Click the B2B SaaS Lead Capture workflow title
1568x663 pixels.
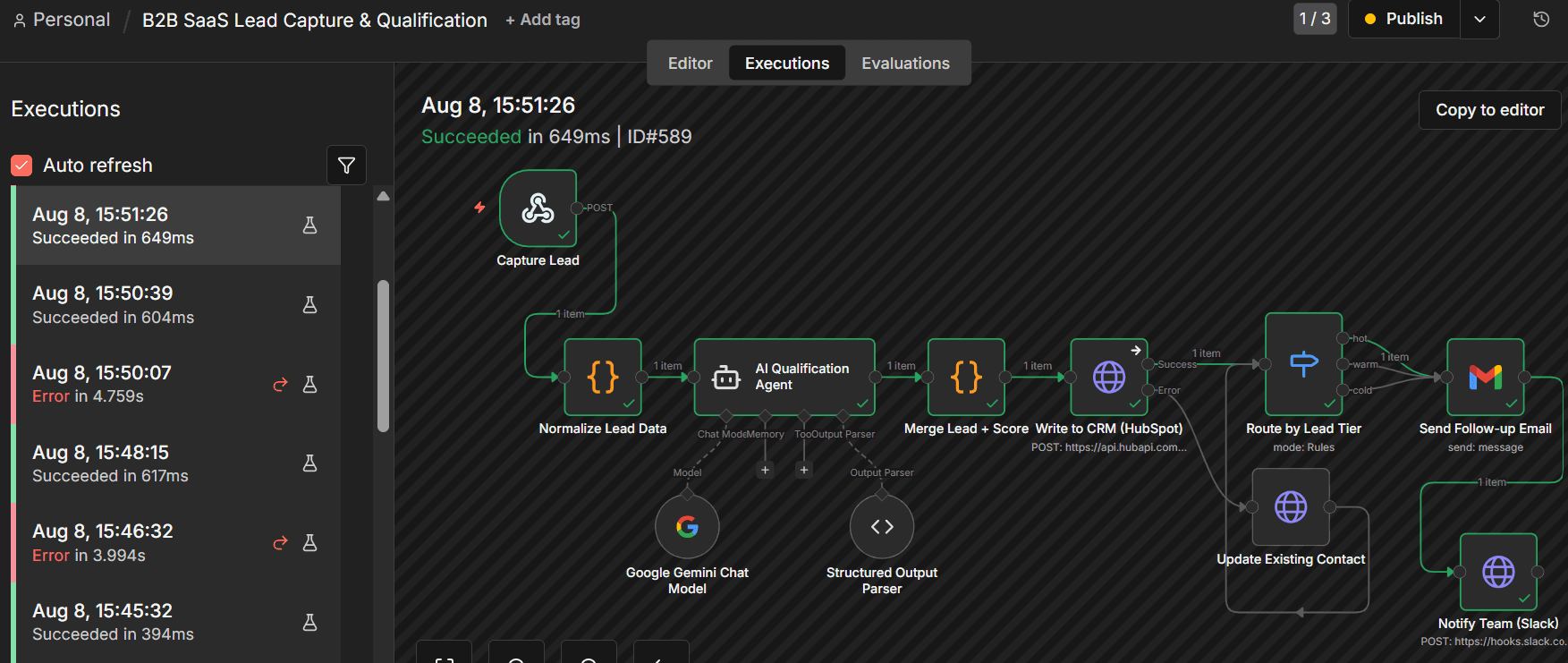(x=315, y=20)
